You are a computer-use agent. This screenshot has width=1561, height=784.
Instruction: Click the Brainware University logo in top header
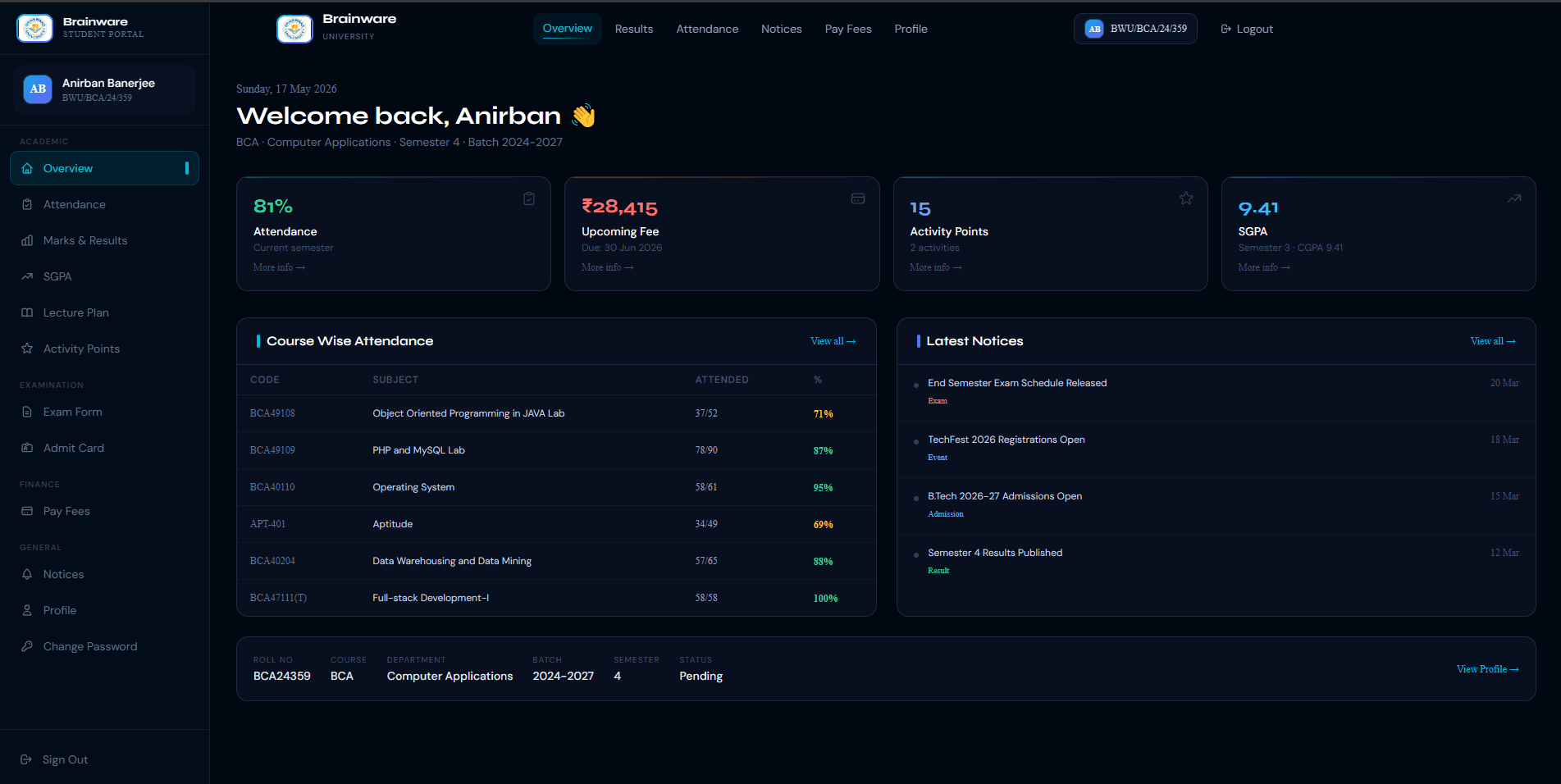tap(294, 29)
